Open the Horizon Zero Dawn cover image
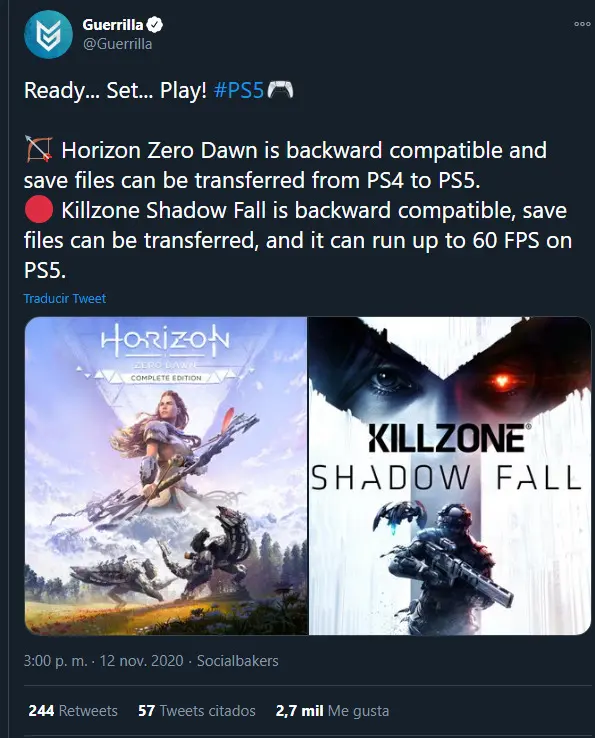The width and height of the screenshot is (595, 738). [x=166, y=475]
